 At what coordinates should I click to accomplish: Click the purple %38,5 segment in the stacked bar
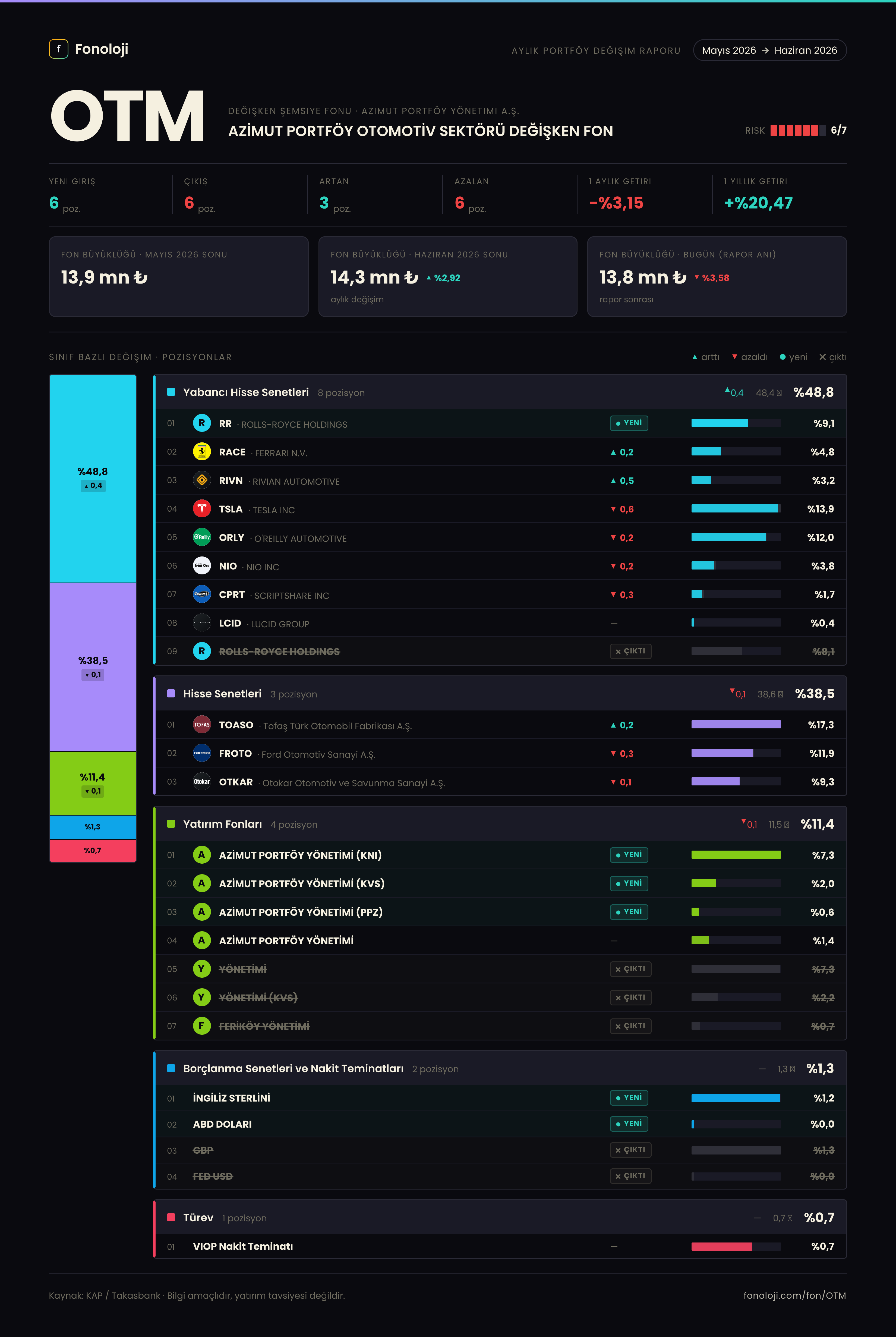tap(93, 667)
